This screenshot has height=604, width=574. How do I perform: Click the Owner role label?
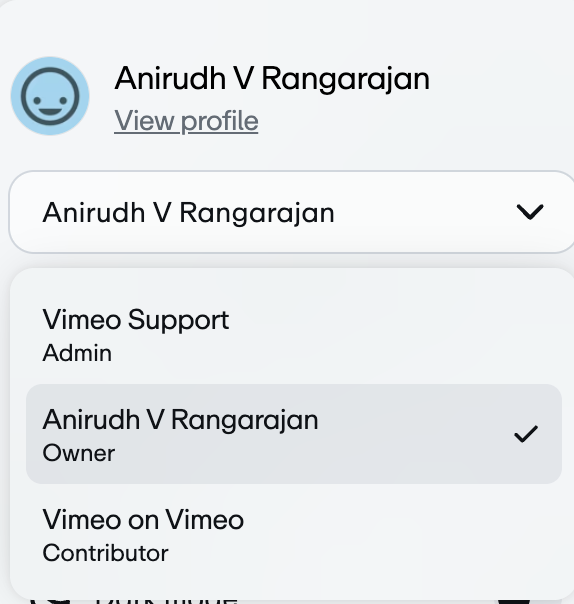tap(79, 453)
